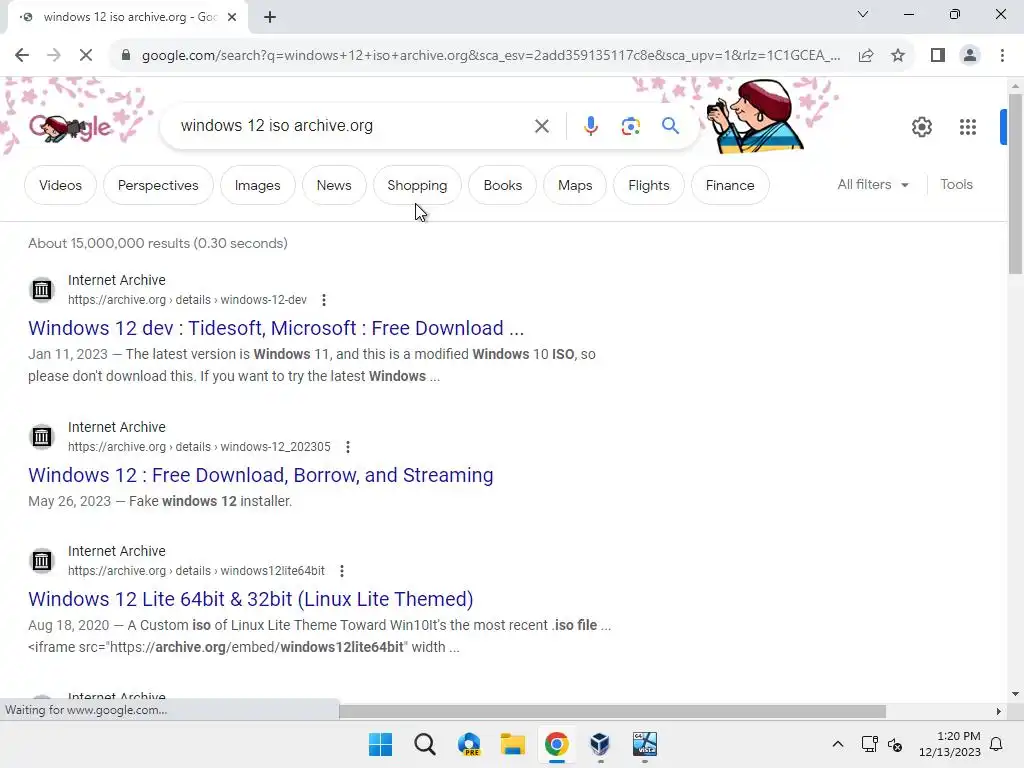Switch to Finance results

tap(730, 185)
